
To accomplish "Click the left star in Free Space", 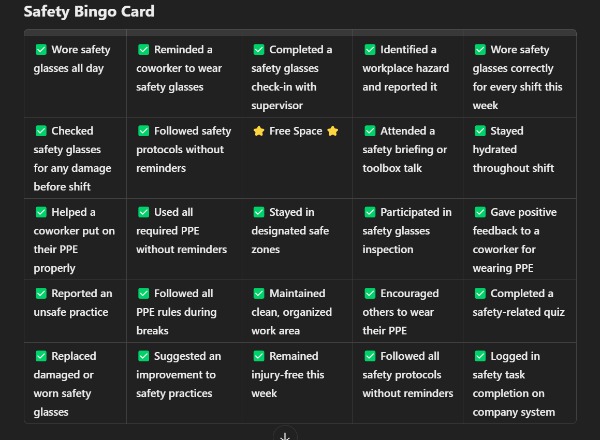I will click(x=259, y=131).
